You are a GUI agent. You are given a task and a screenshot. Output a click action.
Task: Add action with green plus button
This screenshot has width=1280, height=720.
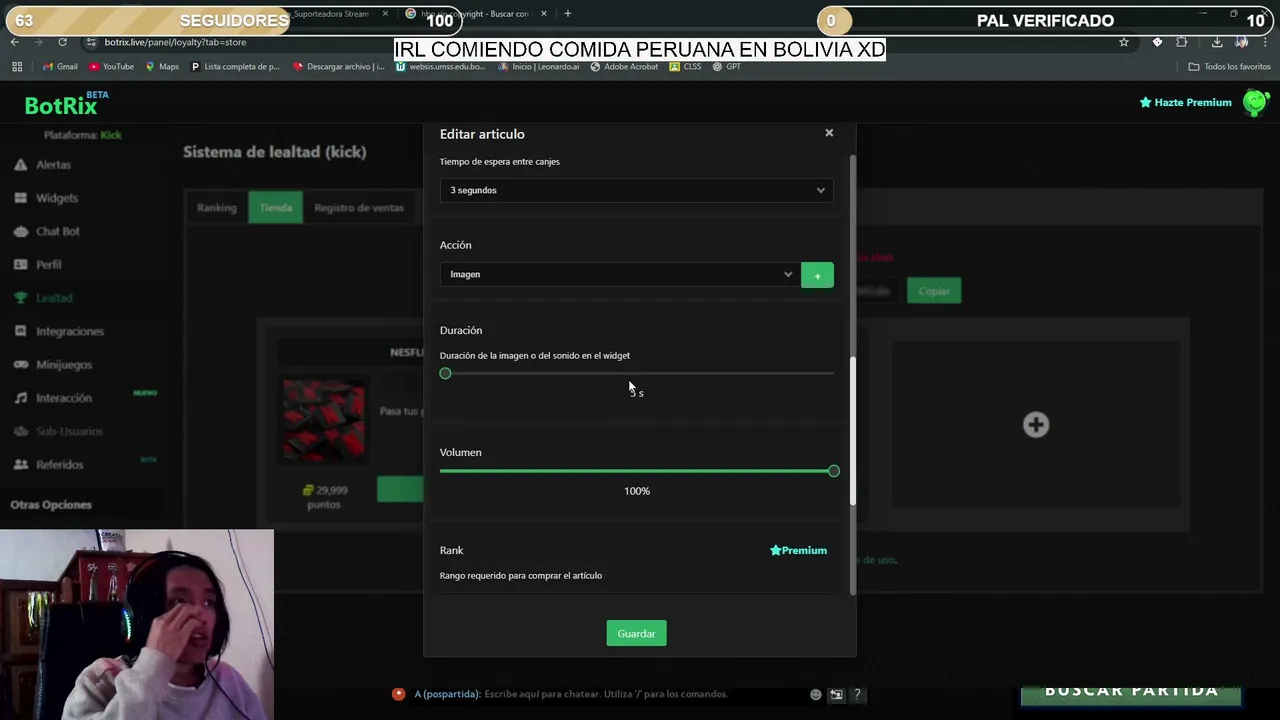[817, 275]
